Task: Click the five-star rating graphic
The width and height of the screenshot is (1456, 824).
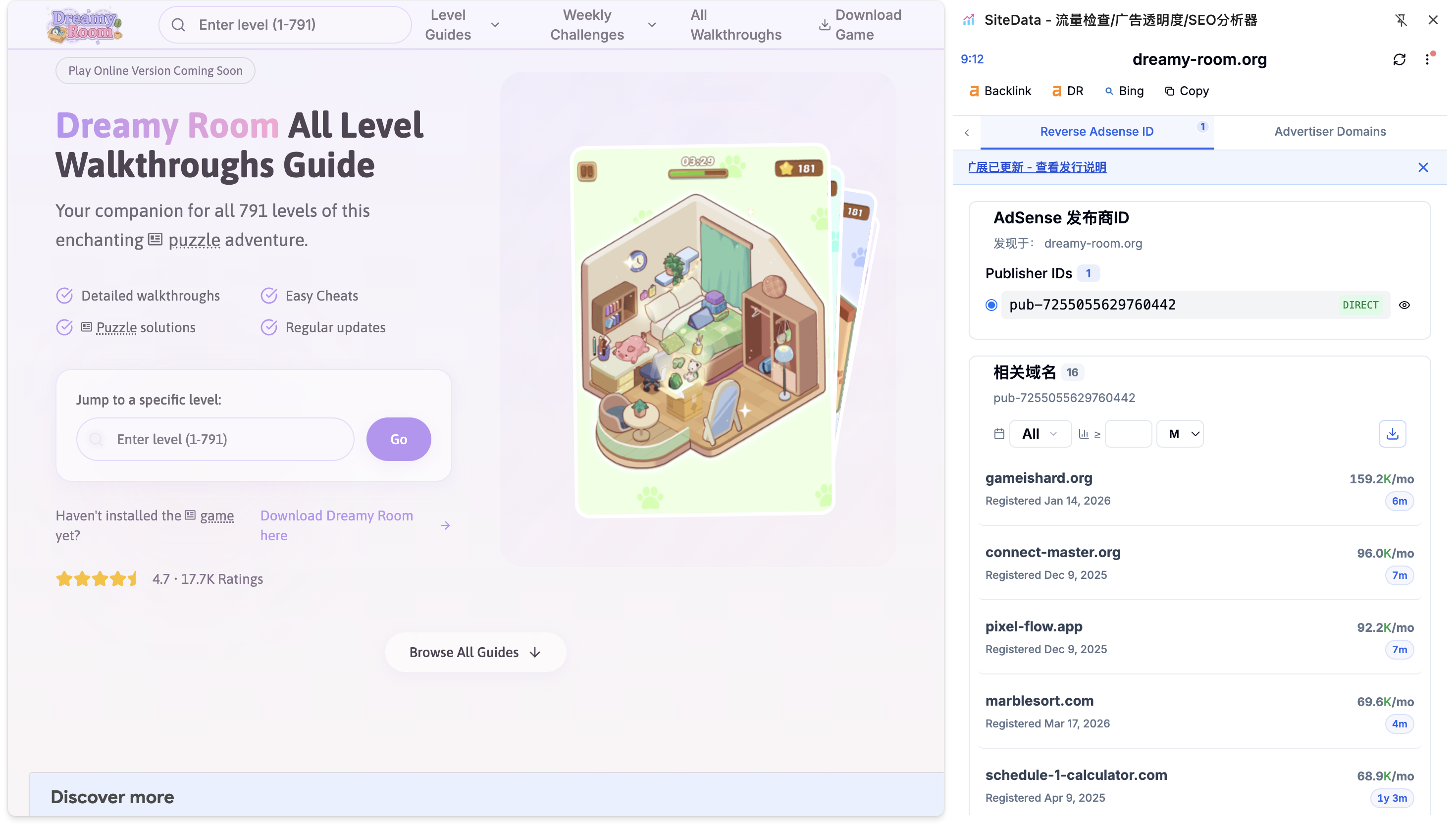Action: (x=97, y=579)
